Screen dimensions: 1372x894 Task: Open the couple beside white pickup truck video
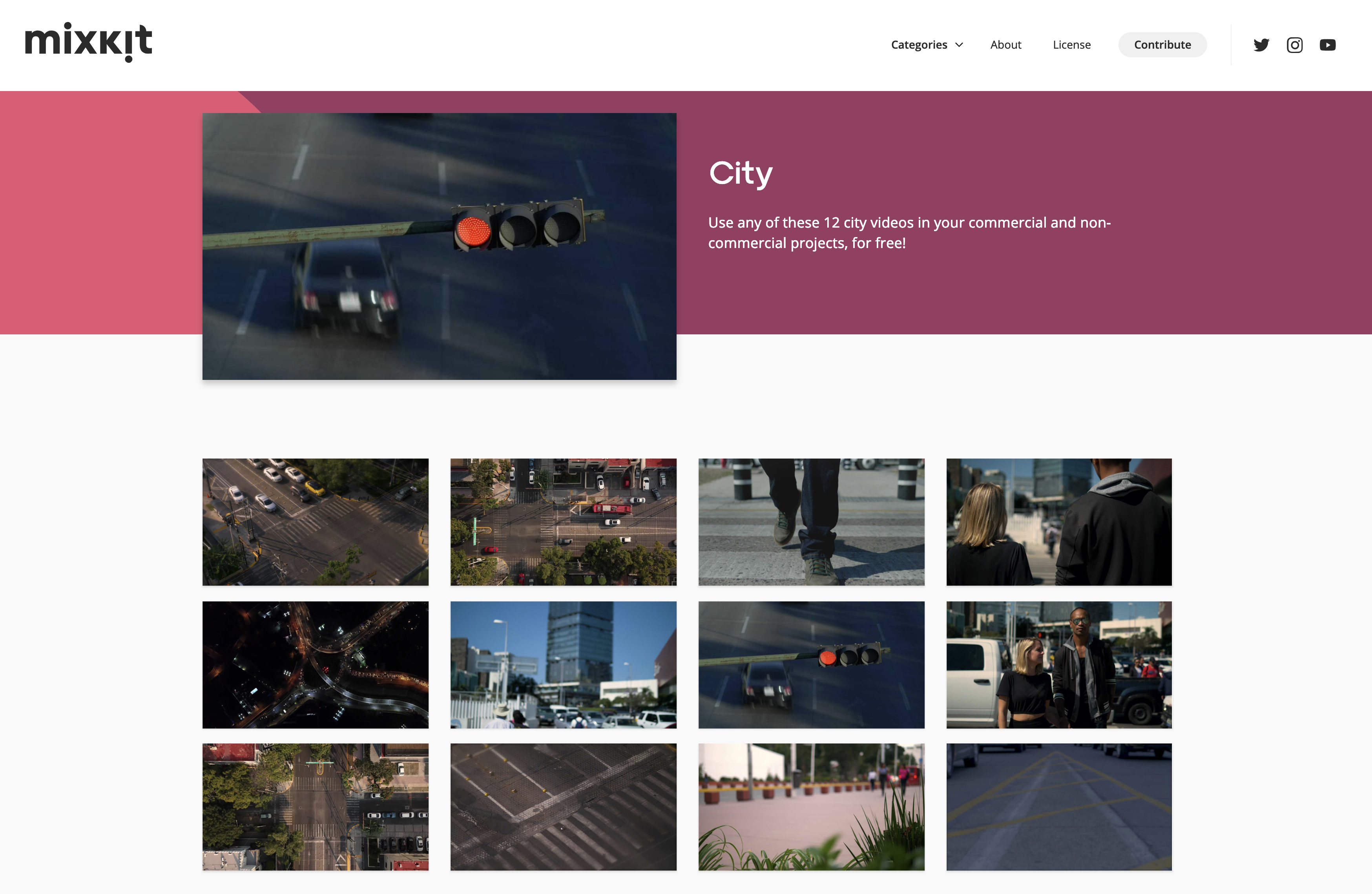[1059, 664]
